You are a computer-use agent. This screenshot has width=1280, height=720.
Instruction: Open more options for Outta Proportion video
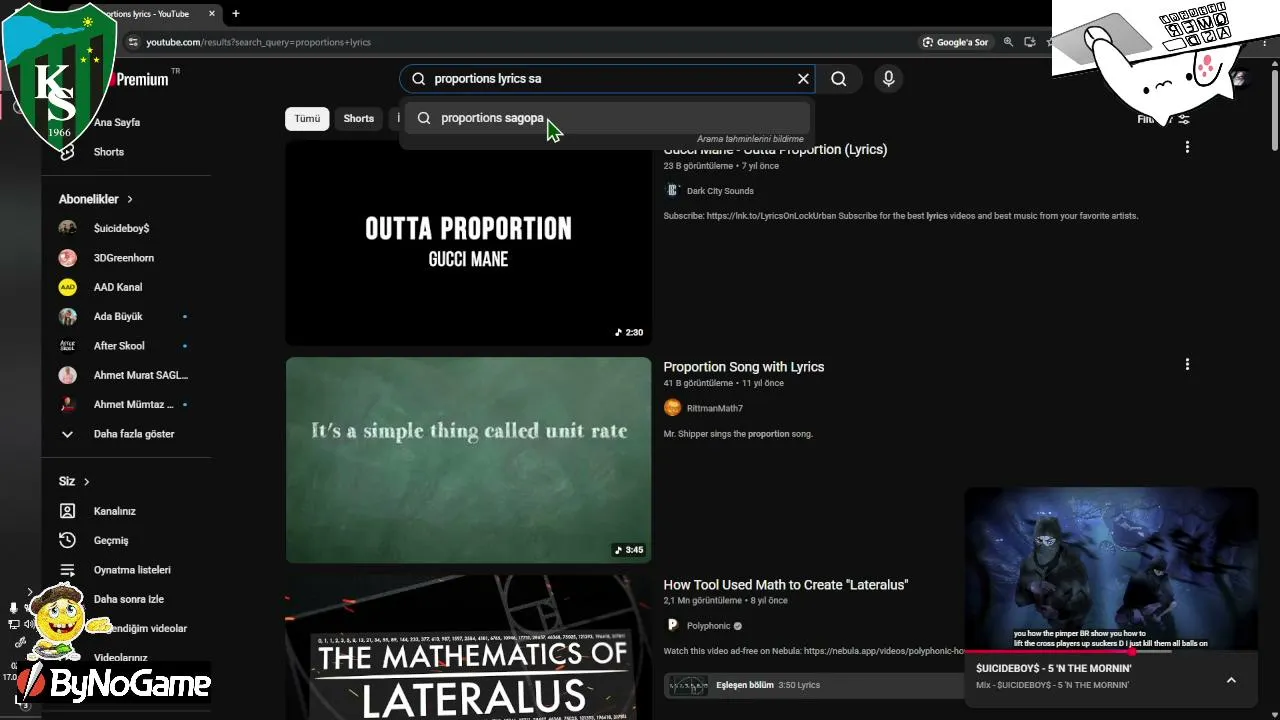1187,147
